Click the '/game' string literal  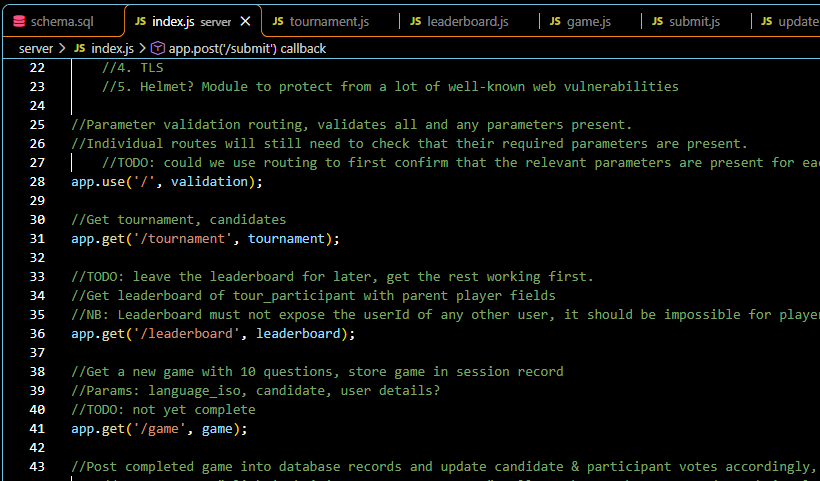(160, 429)
